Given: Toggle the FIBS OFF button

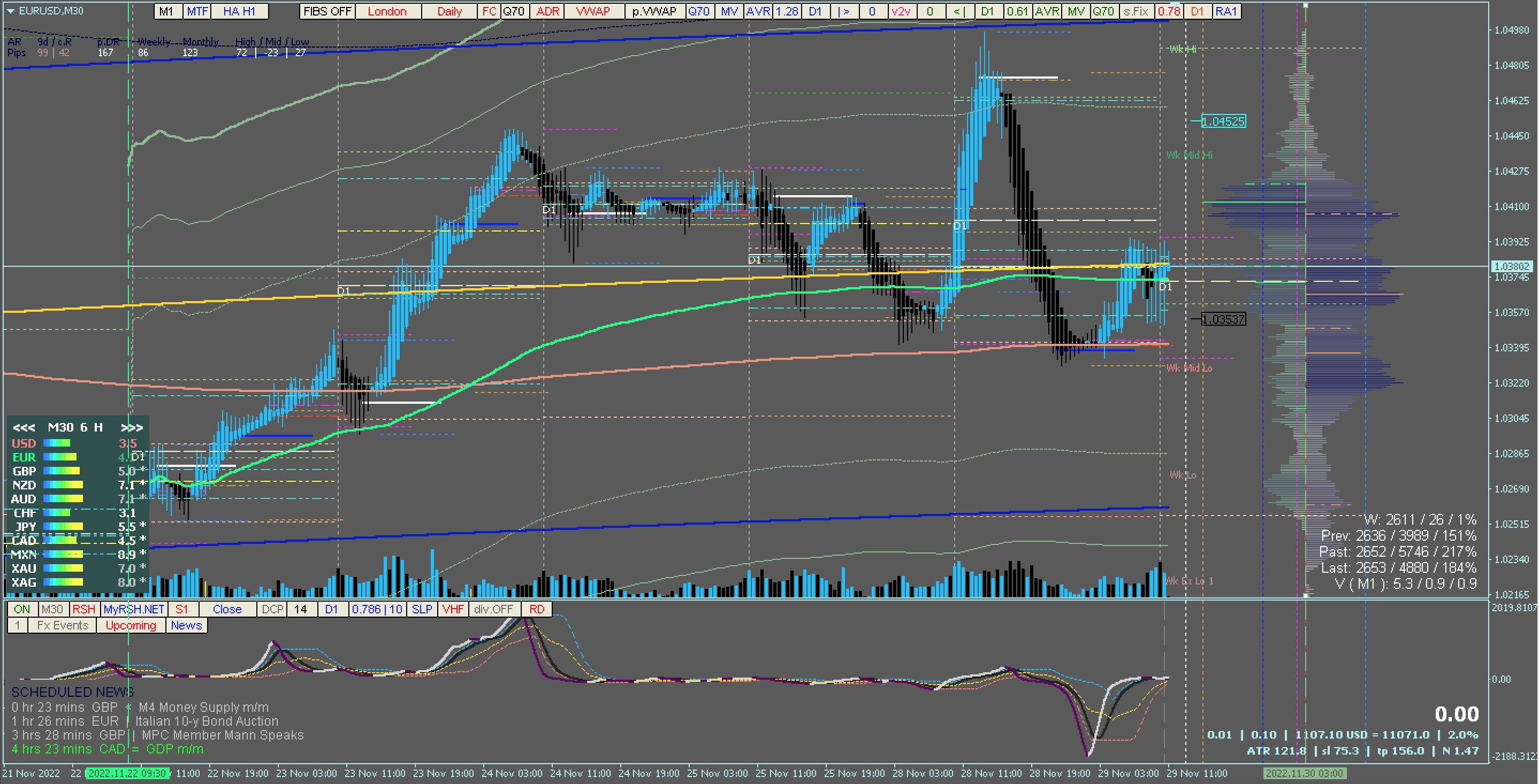Looking at the screenshot, I should click(x=327, y=11).
